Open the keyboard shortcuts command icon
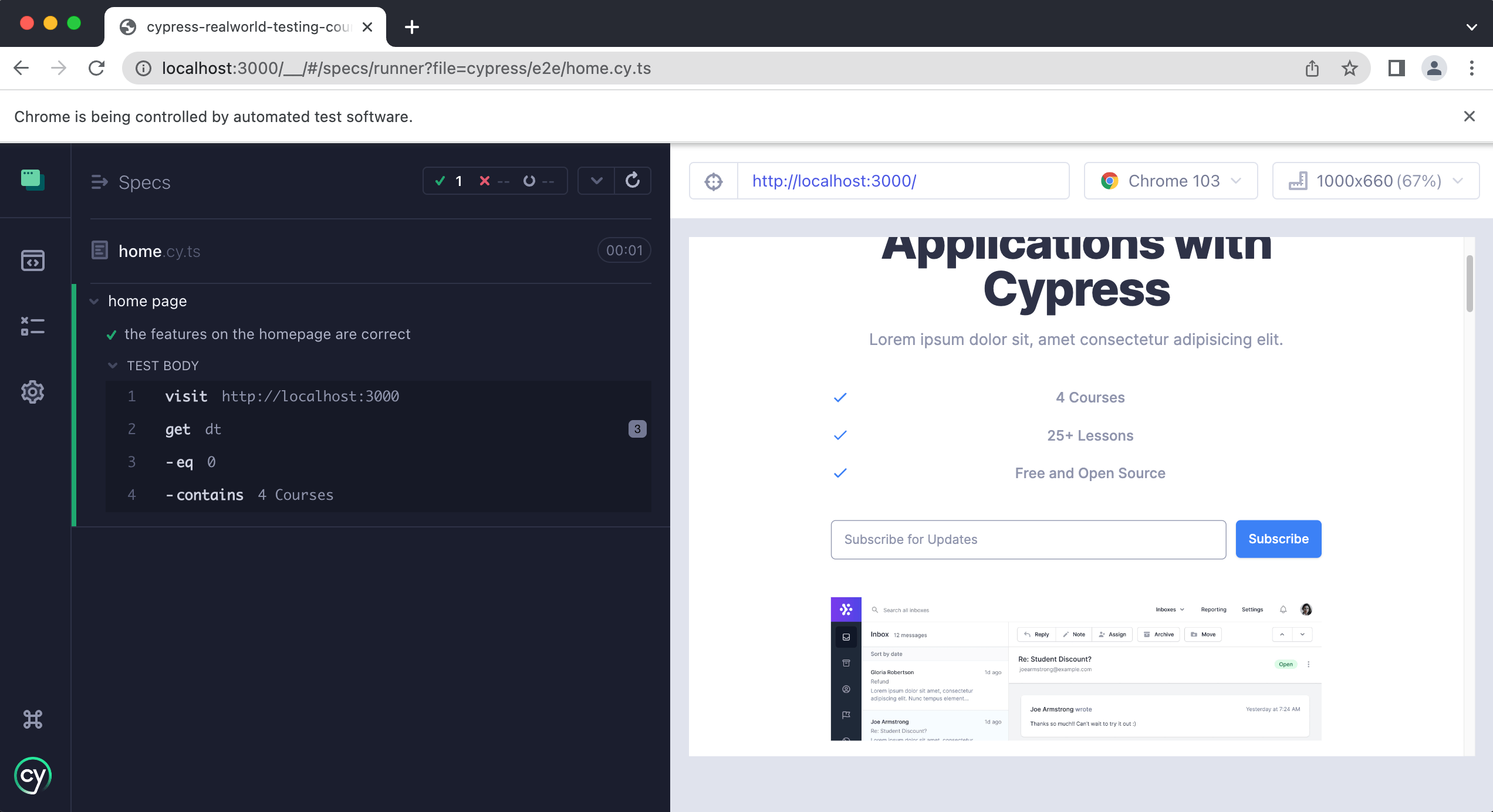This screenshot has width=1493, height=812. coord(33,719)
